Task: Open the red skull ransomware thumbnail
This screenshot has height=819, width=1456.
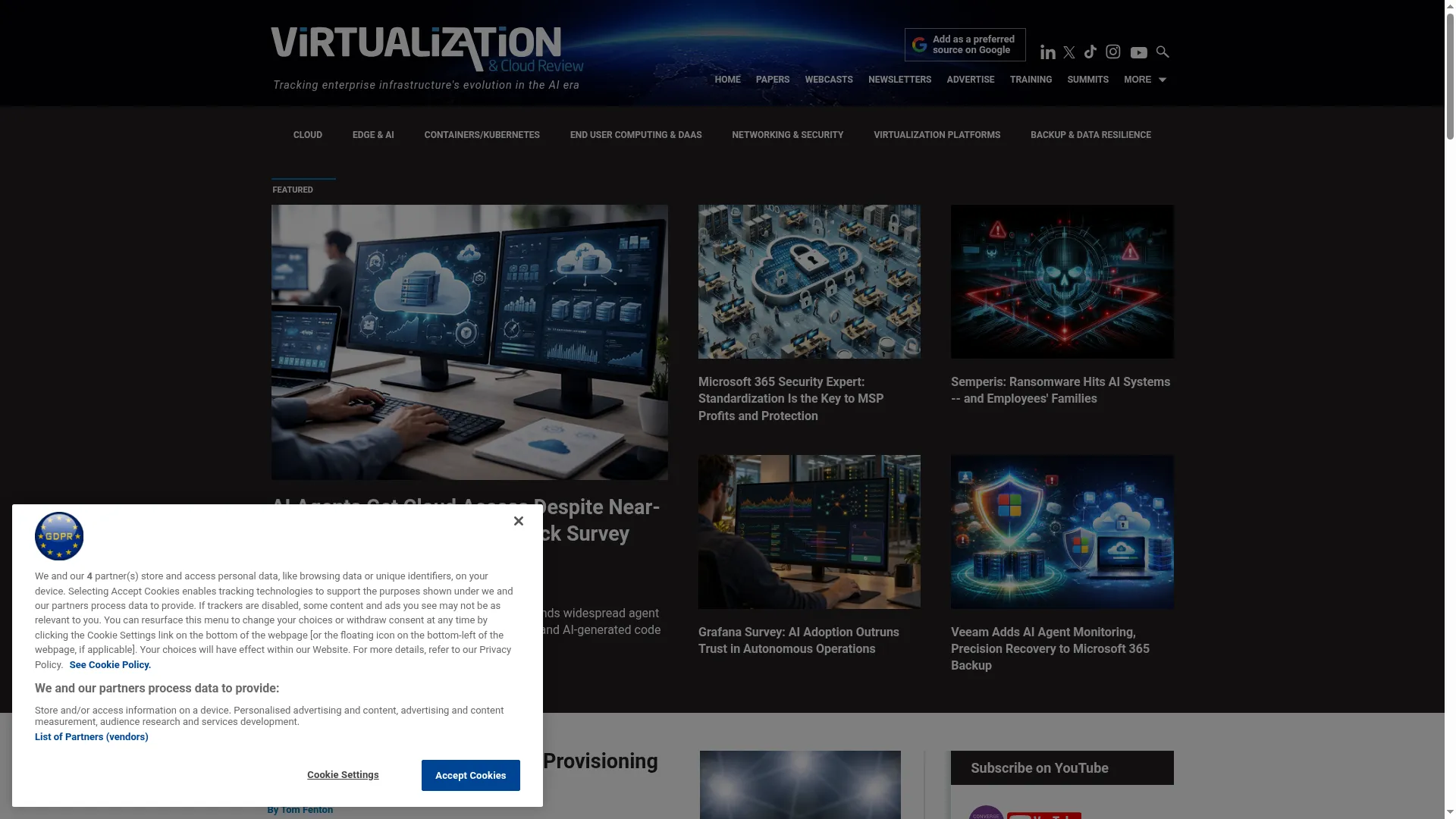Action: click(1062, 281)
